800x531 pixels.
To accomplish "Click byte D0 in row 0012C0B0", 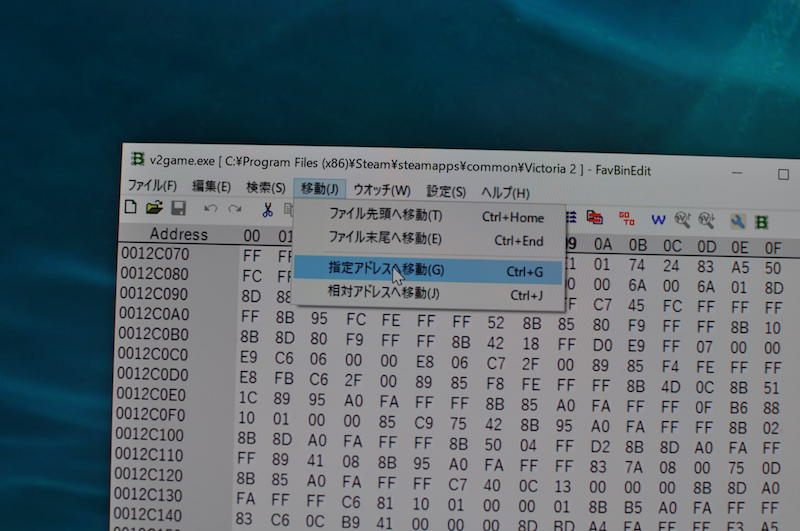I will (x=602, y=345).
